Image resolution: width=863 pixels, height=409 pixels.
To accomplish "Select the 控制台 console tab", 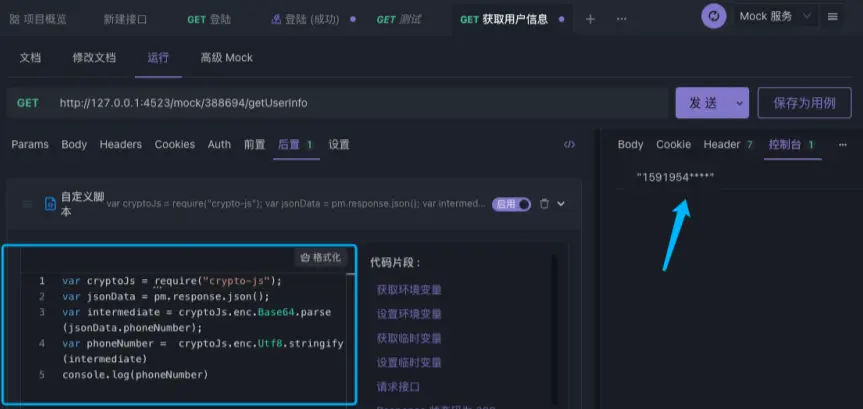I will [x=792, y=145].
